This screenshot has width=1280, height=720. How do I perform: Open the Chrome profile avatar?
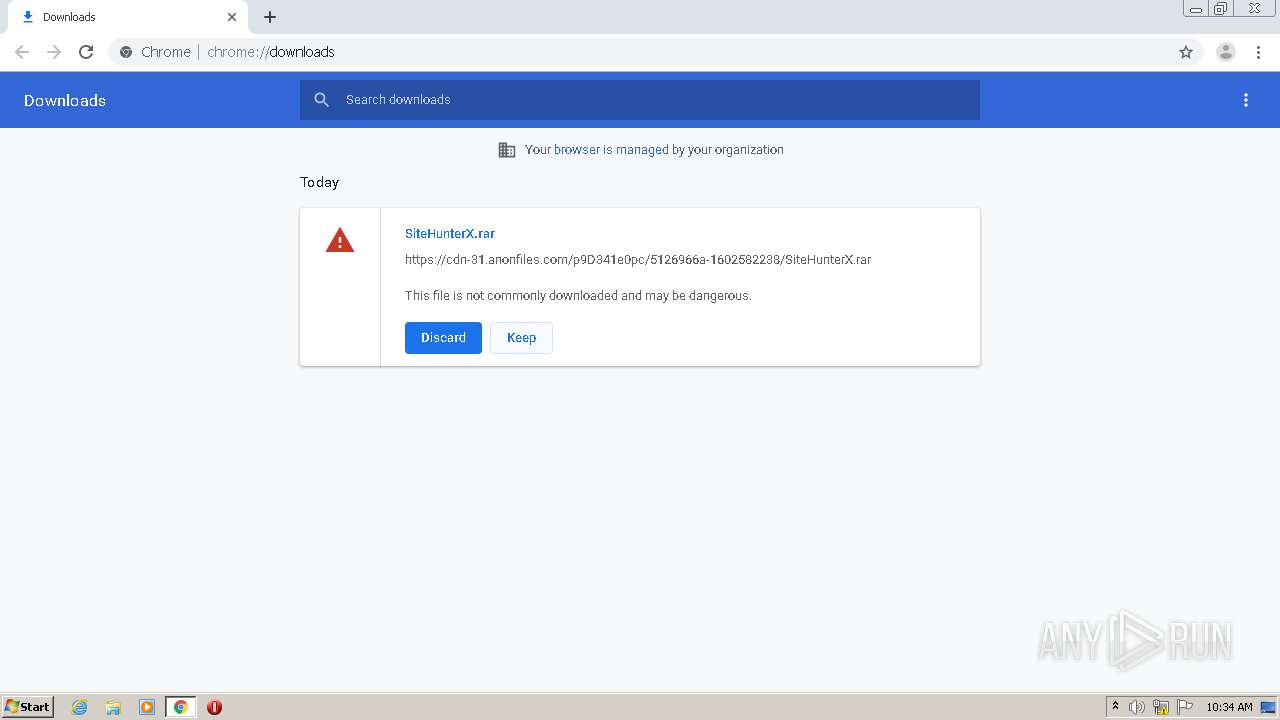1226,52
